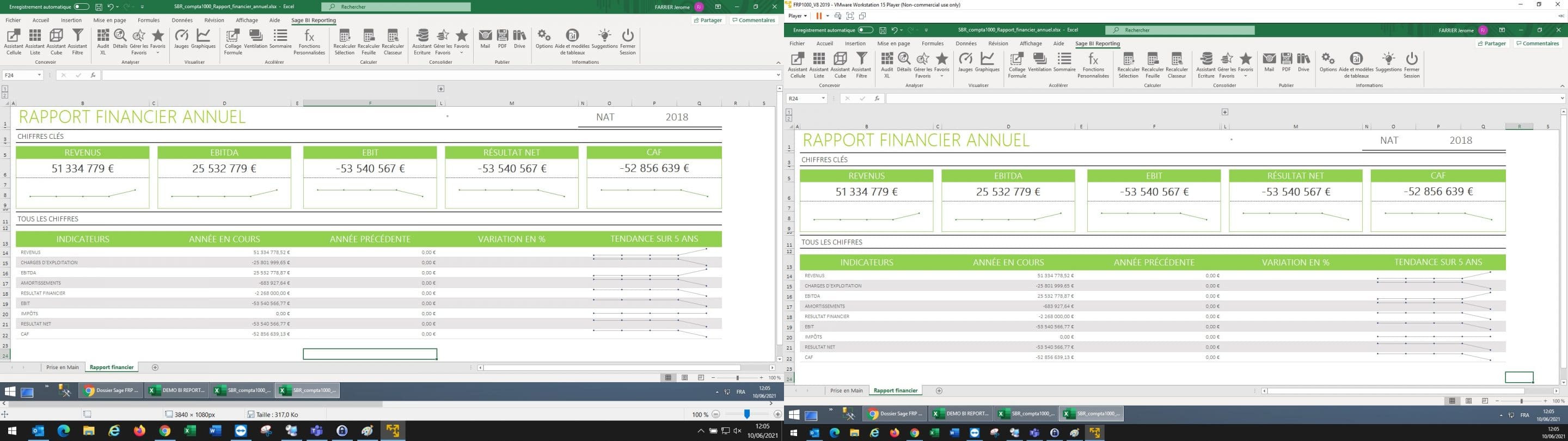Switch to Formules tab in the left Excel
Image resolution: width=1568 pixels, height=441 pixels.
click(x=149, y=20)
